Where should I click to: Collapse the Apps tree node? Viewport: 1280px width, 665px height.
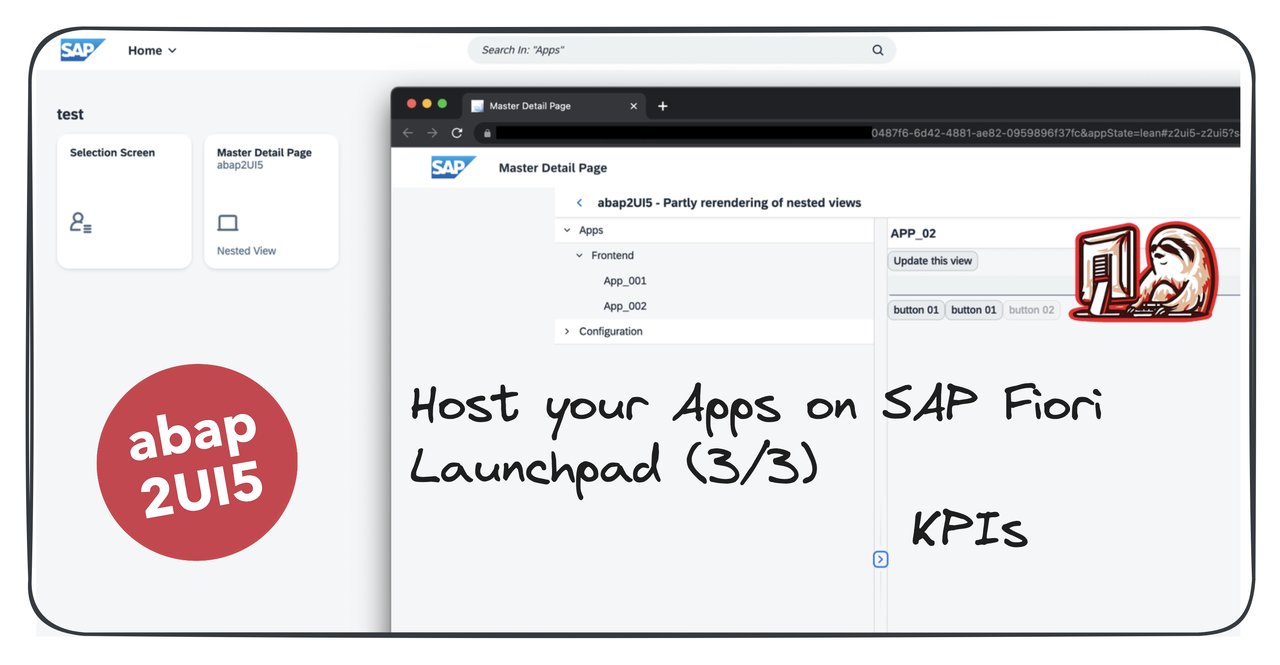567,230
